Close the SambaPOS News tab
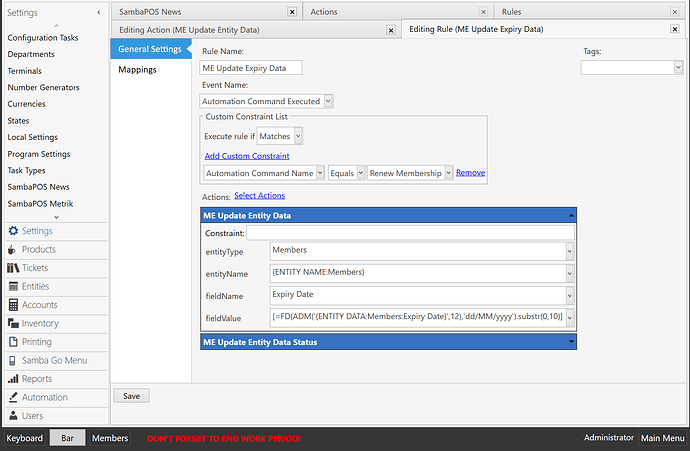690x451 pixels. (292, 12)
